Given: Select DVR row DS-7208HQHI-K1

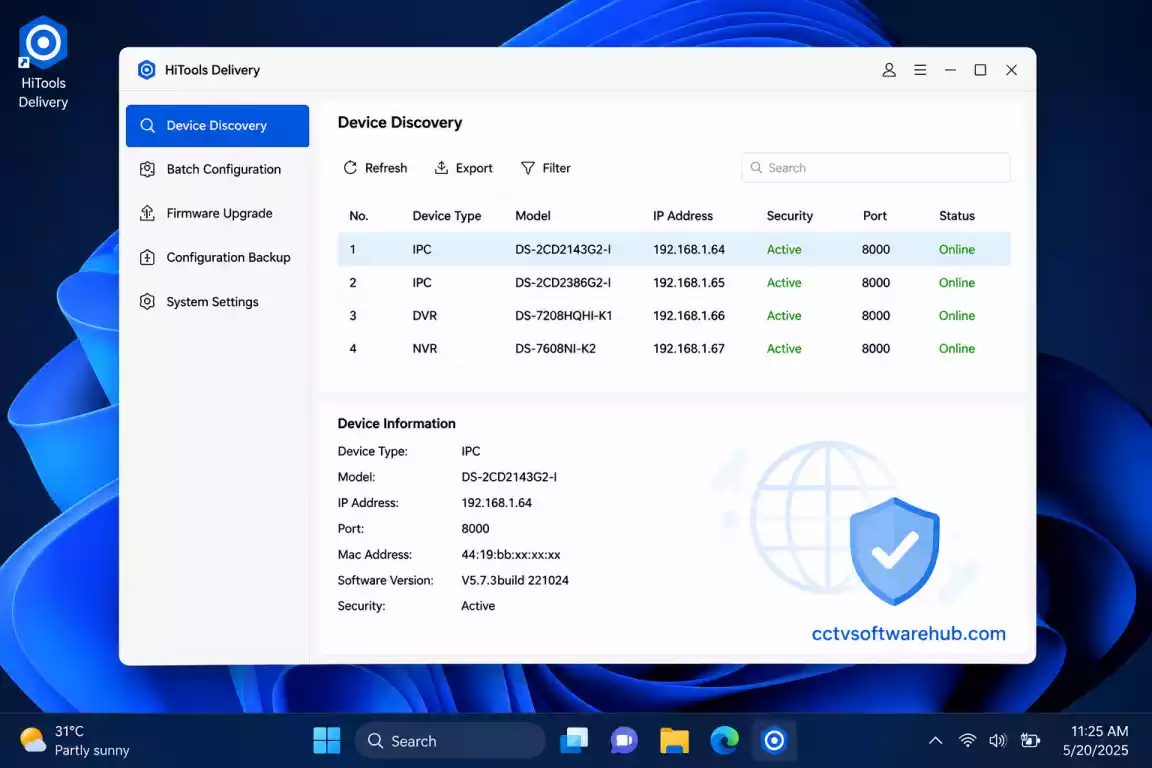Looking at the screenshot, I should [x=674, y=315].
